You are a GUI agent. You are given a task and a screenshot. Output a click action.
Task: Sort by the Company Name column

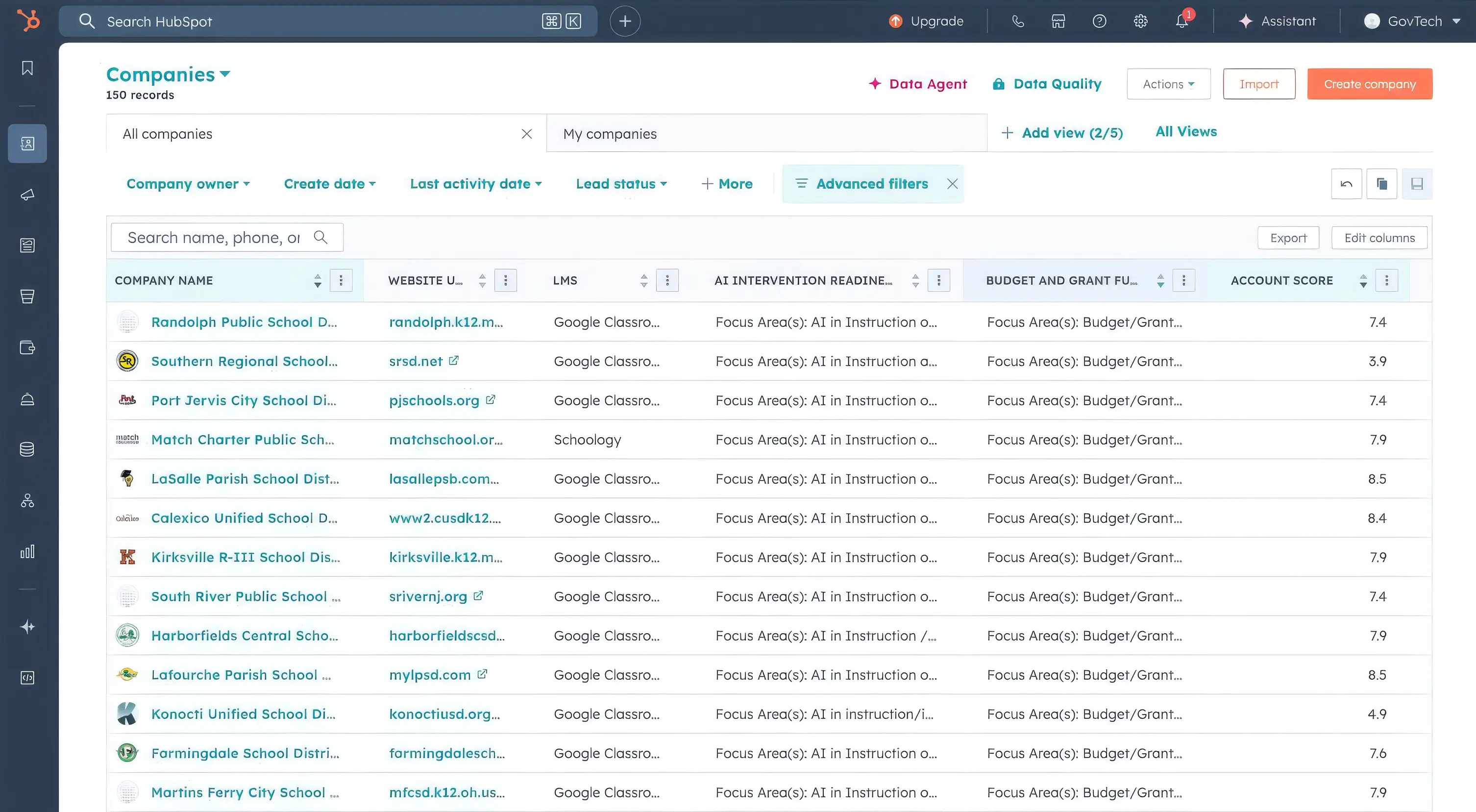(x=318, y=281)
